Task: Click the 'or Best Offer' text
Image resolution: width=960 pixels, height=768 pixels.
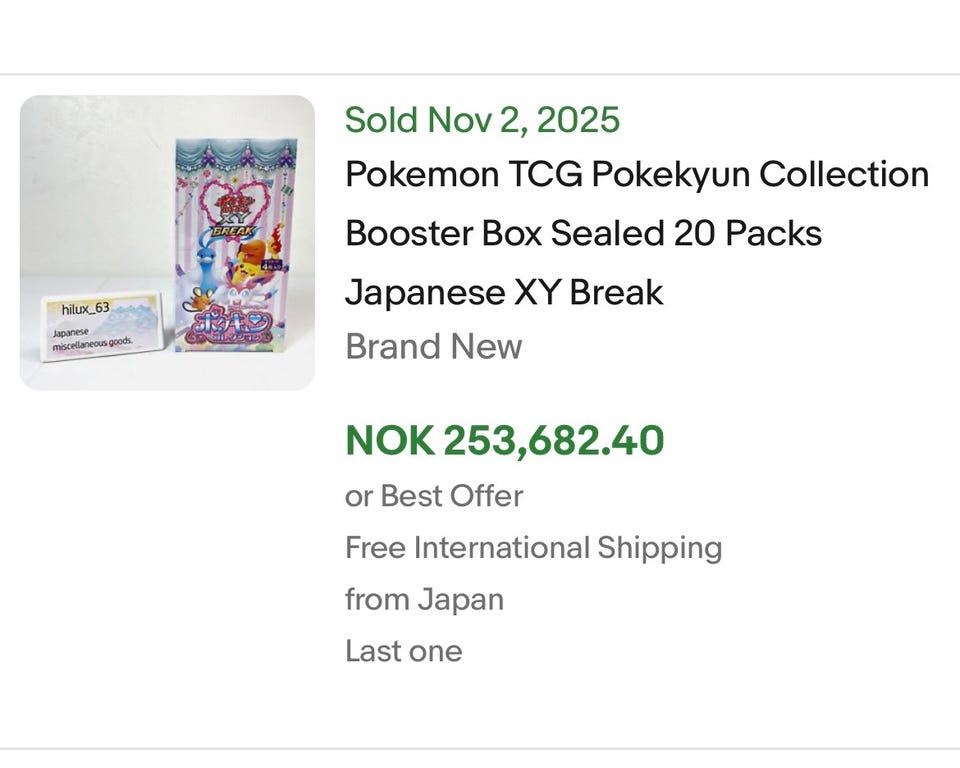Action: point(434,496)
